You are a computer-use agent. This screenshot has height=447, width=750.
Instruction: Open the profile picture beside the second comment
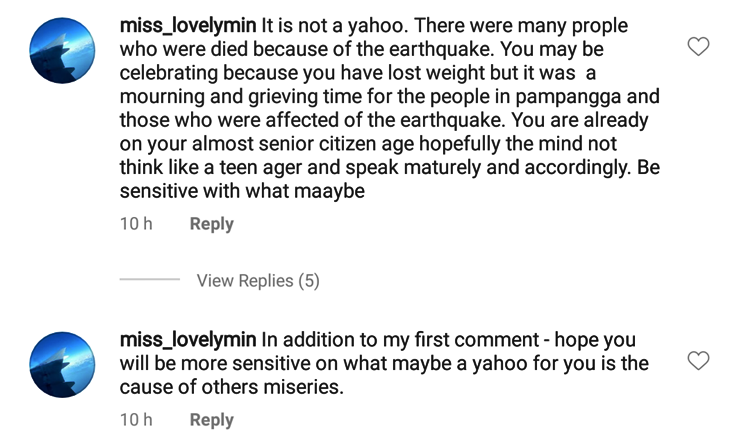tap(62, 365)
